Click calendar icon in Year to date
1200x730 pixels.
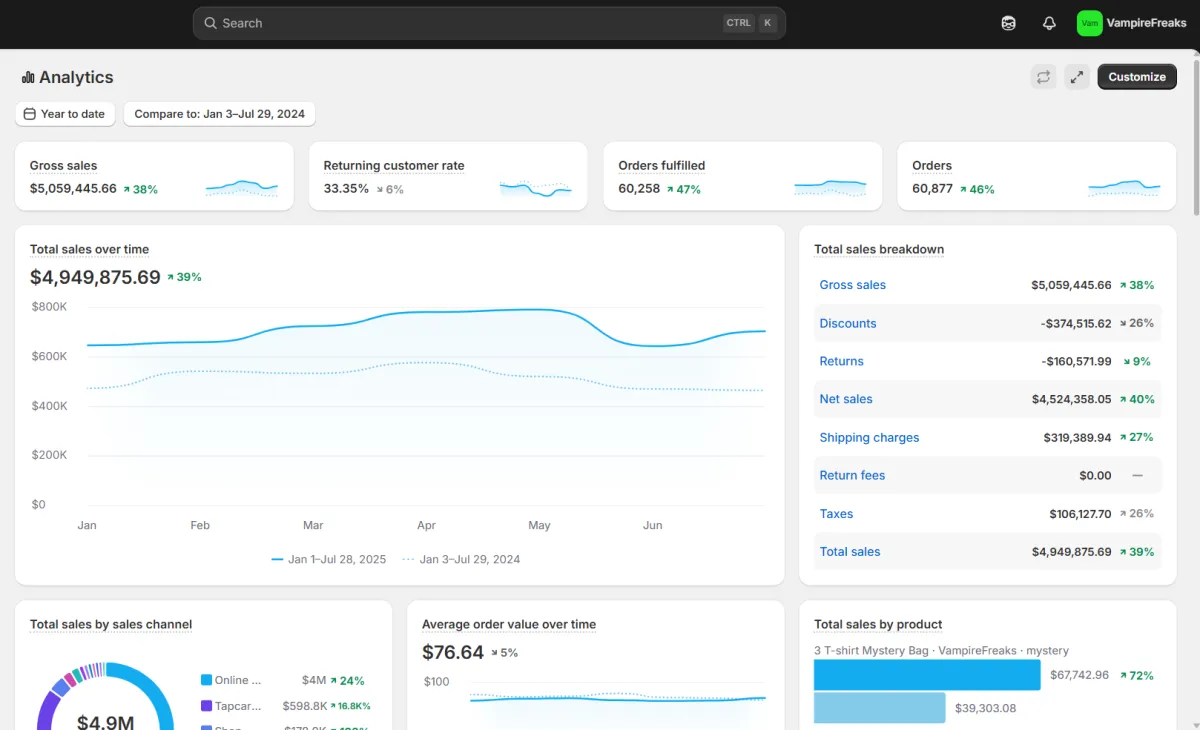pos(30,114)
